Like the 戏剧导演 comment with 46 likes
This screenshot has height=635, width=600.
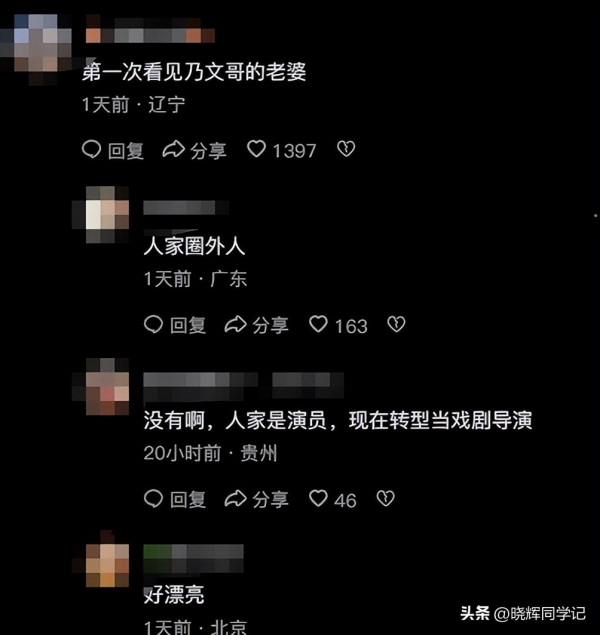pyautogui.click(x=318, y=499)
